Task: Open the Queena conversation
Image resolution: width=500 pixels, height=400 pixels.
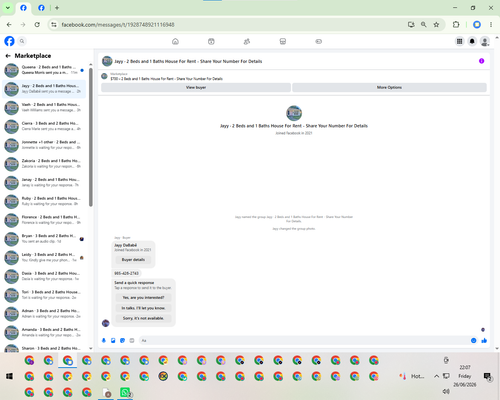Action: click(x=44, y=70)
